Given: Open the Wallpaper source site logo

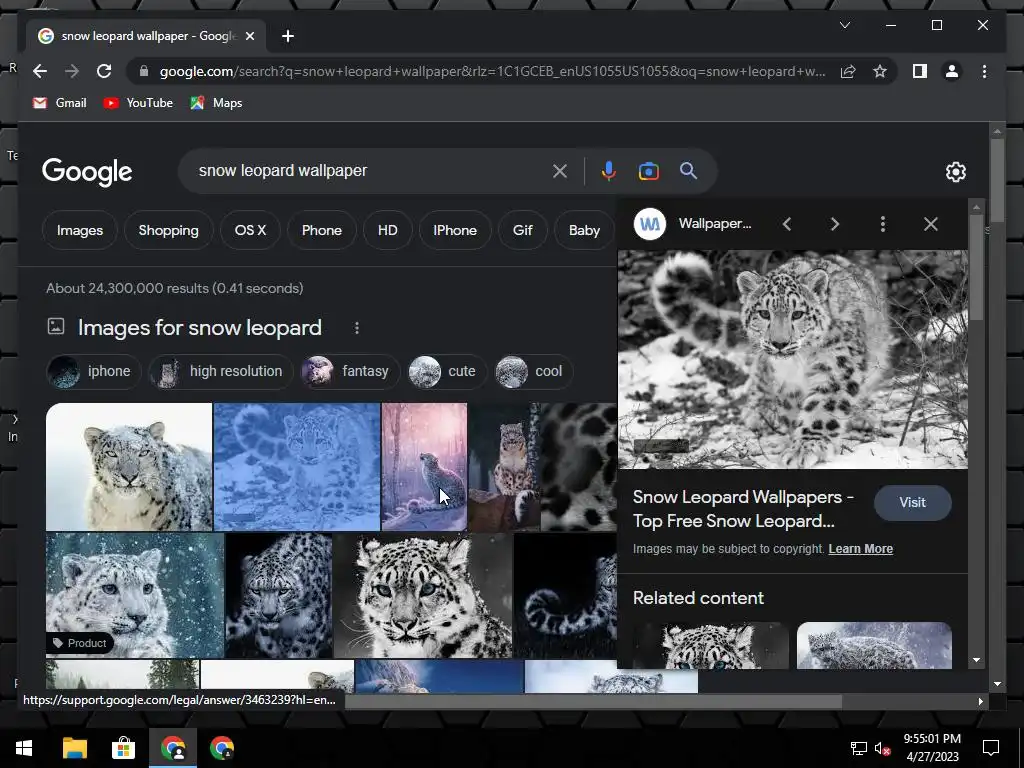Looking at the screenshot, I should 650,224.
